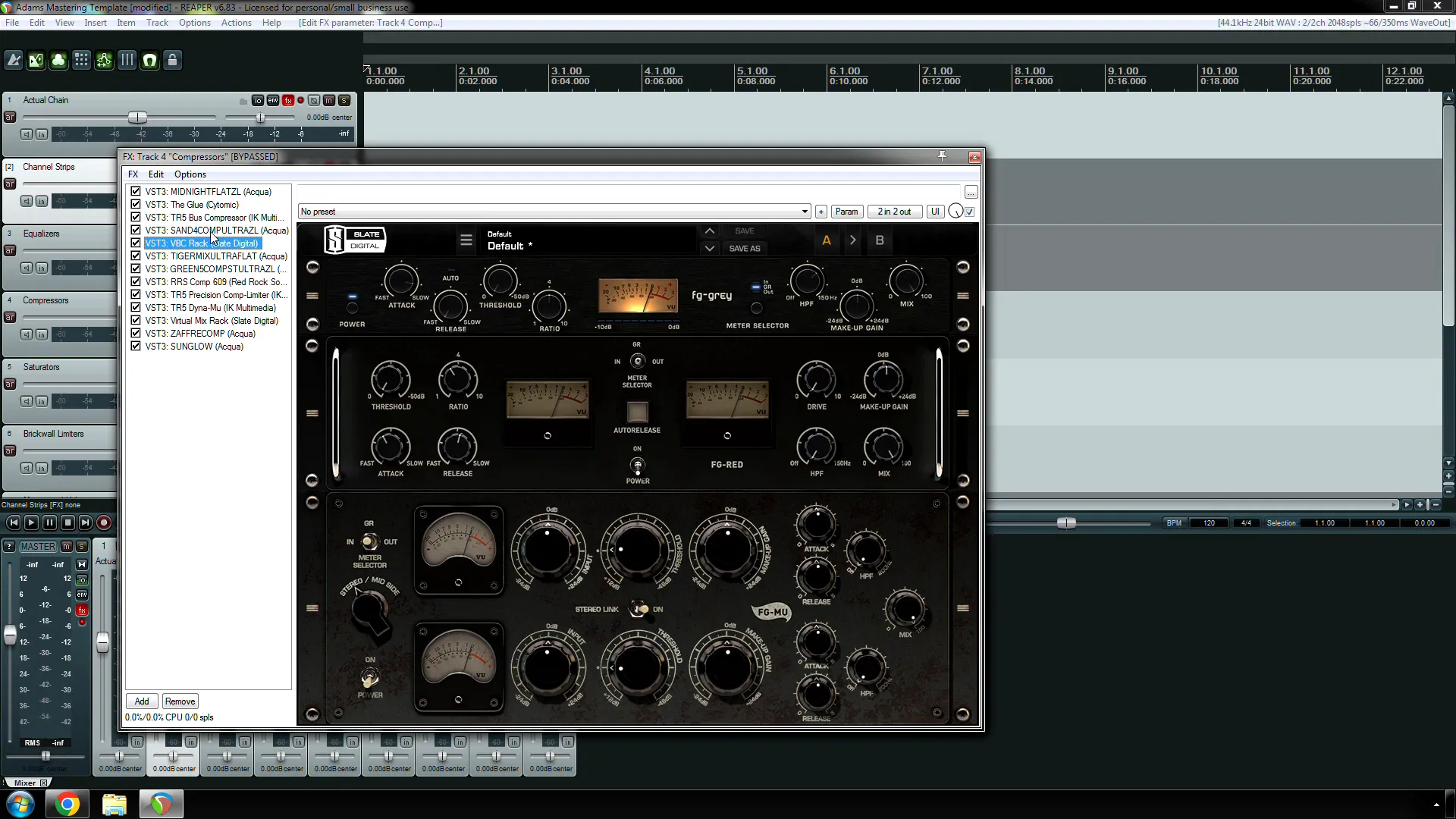Click SAVE AS in the Slate plugin header

(744, 249)
